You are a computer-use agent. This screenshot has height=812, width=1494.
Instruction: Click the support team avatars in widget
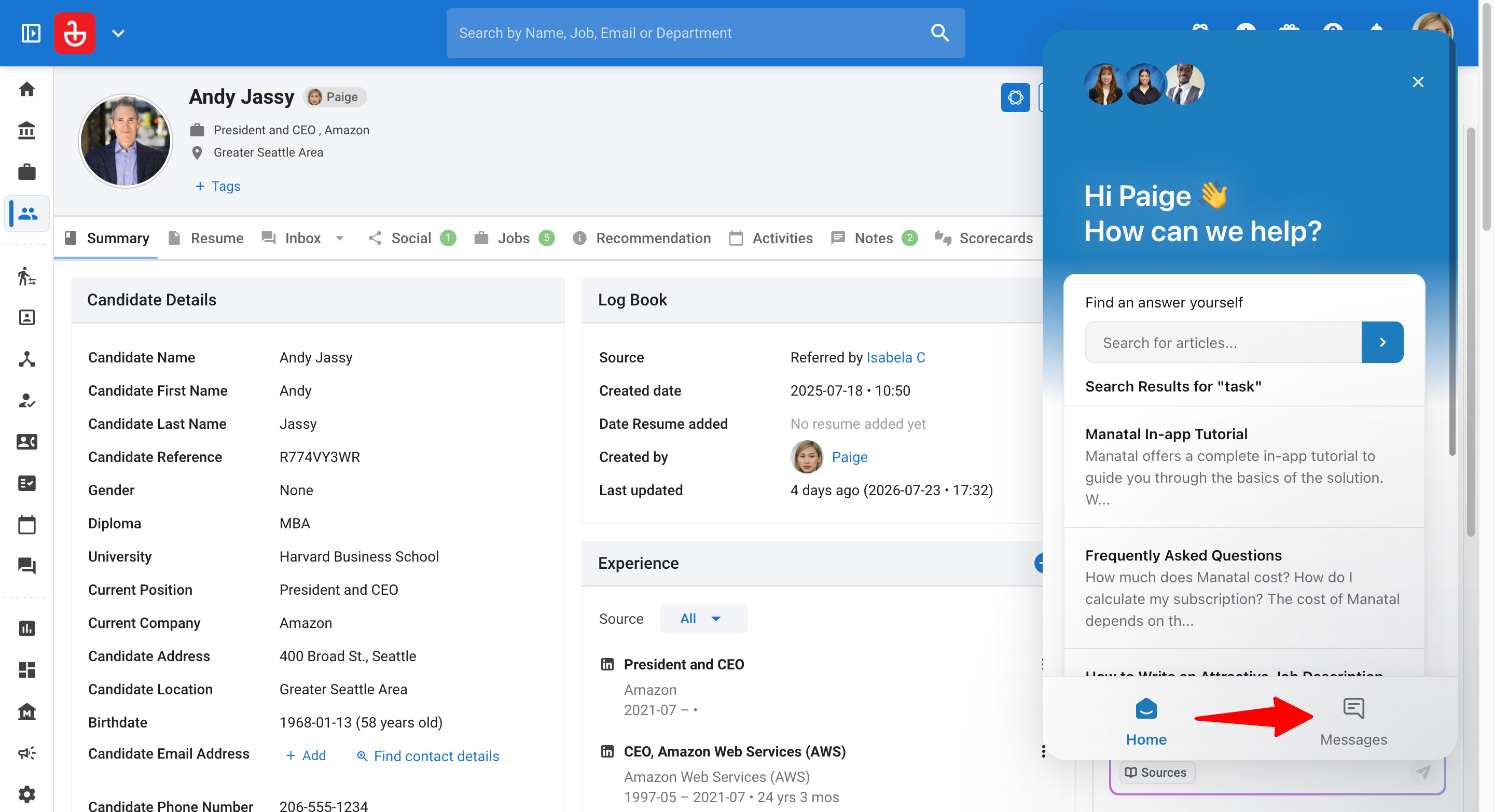(1144, 84)
